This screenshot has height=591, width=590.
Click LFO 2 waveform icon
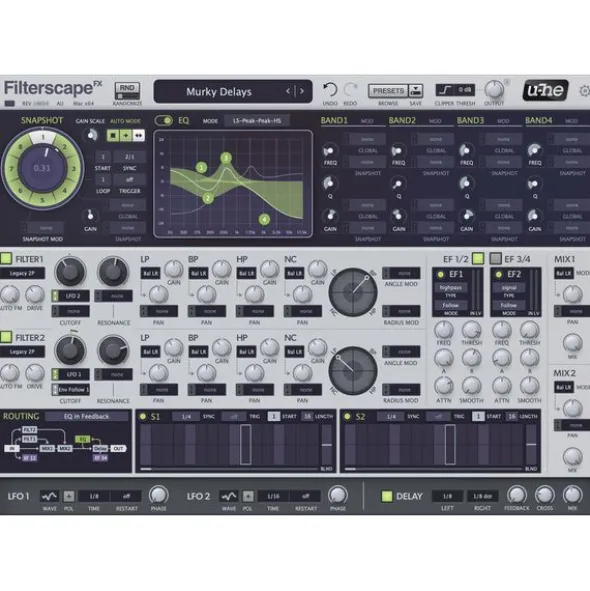click(x=228, y=496)
